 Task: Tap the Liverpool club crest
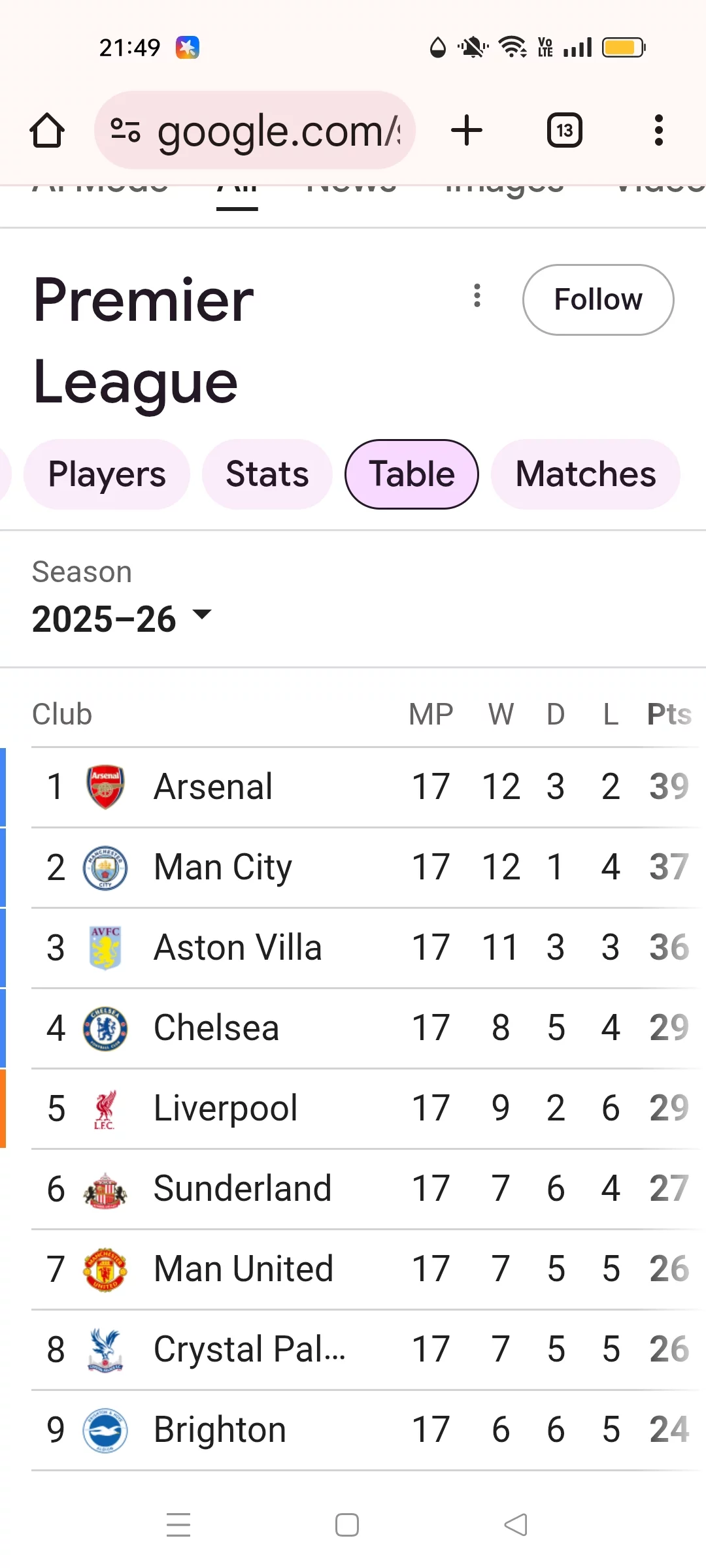point(105,1109)
